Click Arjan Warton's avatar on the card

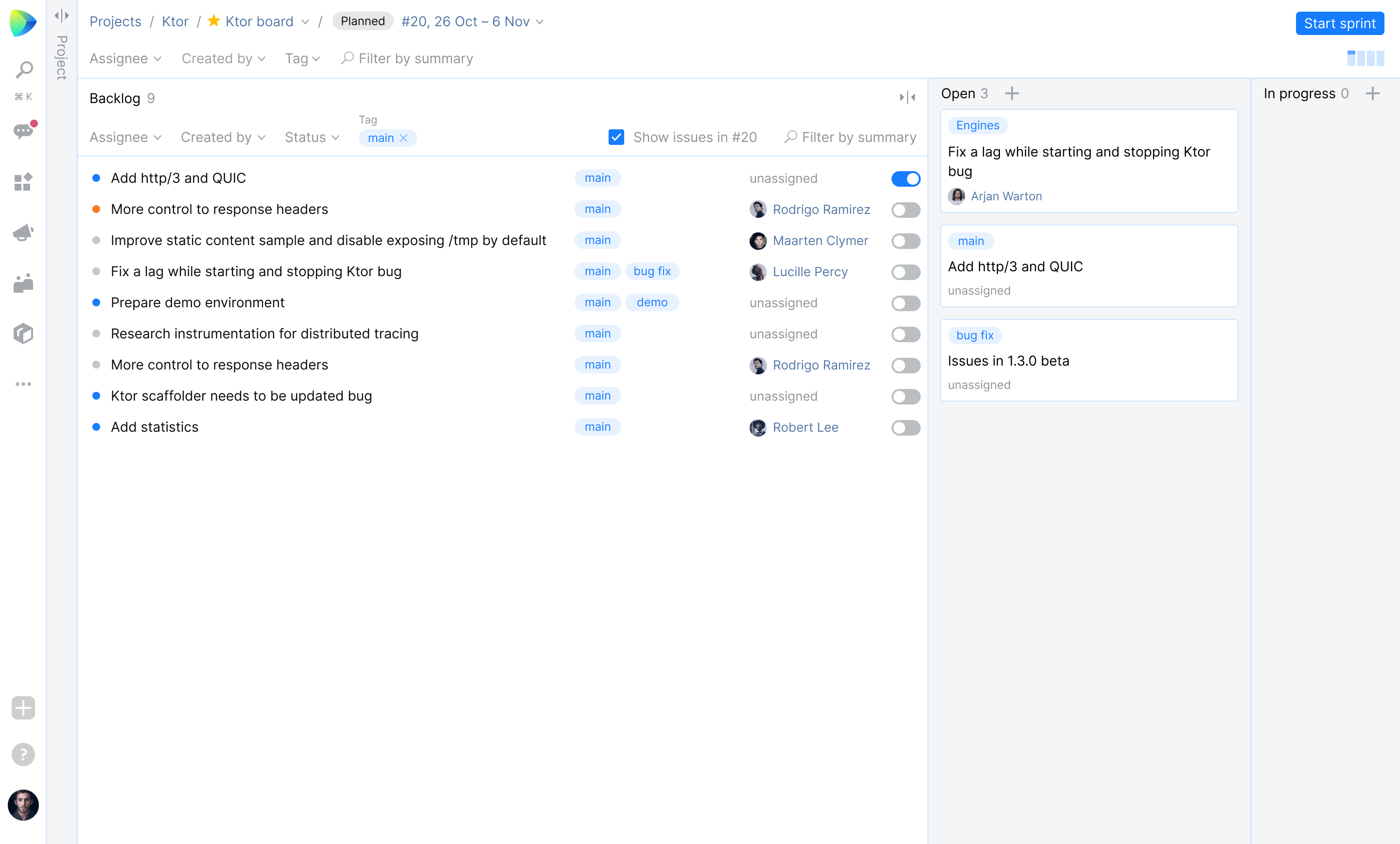tap(957, 196)
